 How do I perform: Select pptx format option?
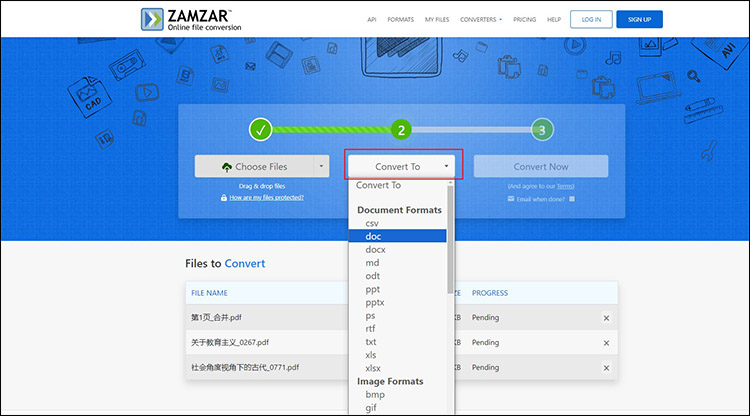click(x=397, y=302)
